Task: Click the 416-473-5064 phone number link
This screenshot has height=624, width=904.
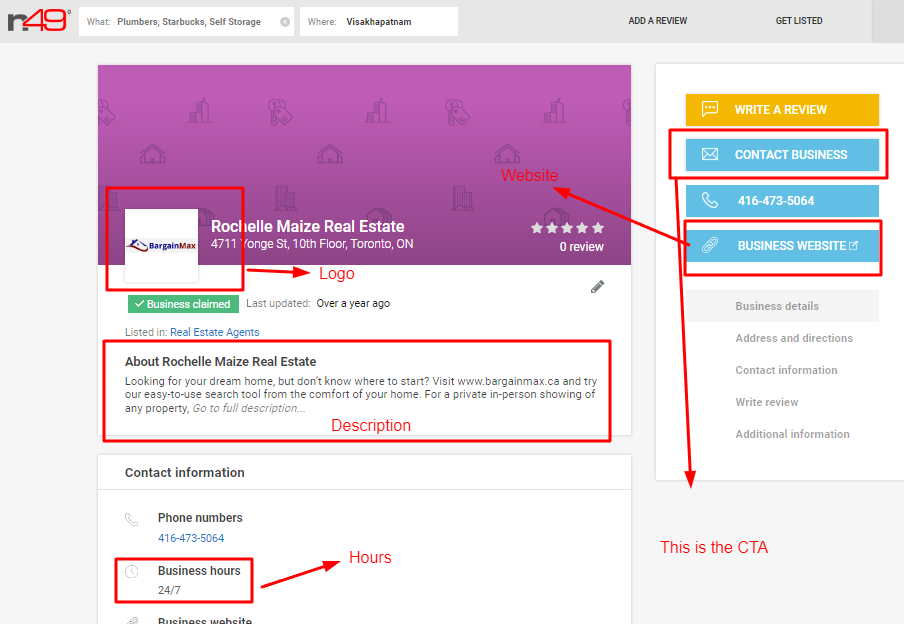Action: click(x=191, y=538)
